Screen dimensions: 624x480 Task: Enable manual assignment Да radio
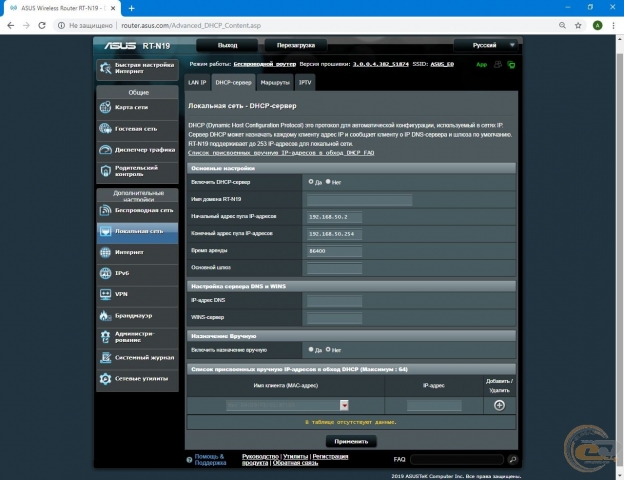pyautogui.click(x=311, y=349)
